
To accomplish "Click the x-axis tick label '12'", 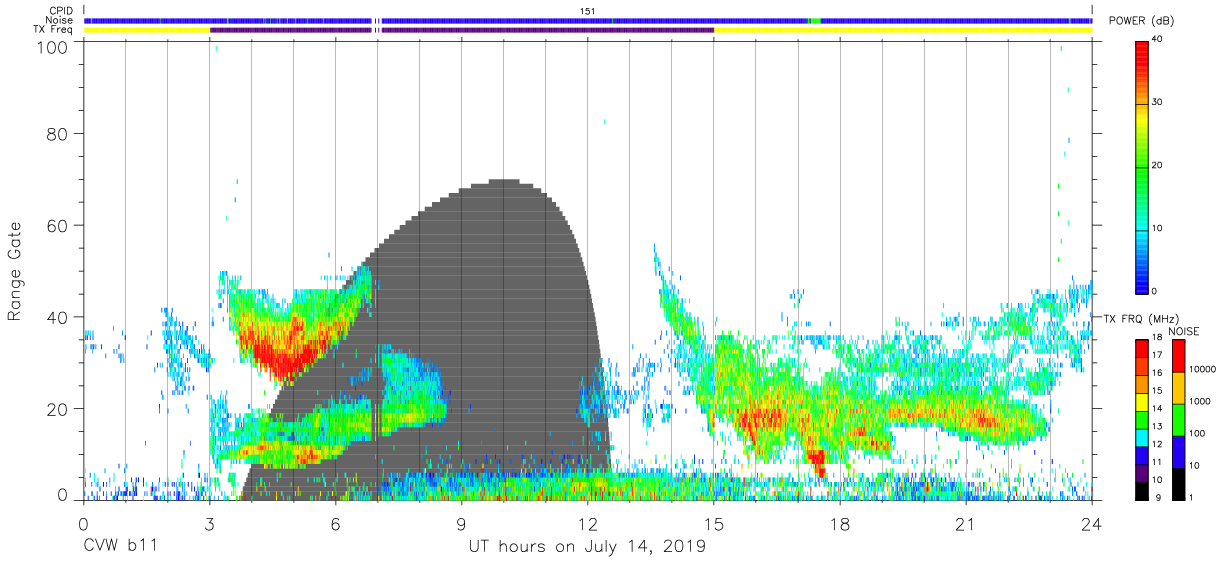I will (x=588, y=523).
